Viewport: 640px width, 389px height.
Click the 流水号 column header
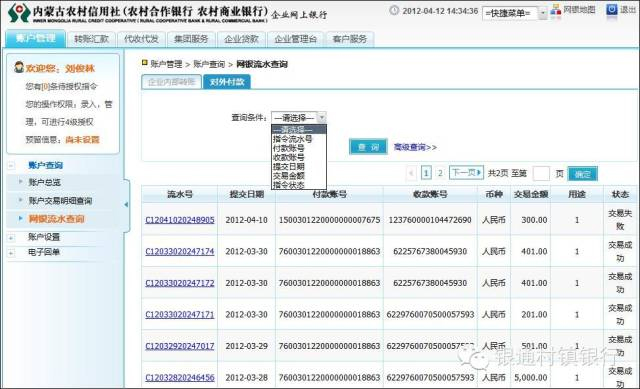[180, 194]
